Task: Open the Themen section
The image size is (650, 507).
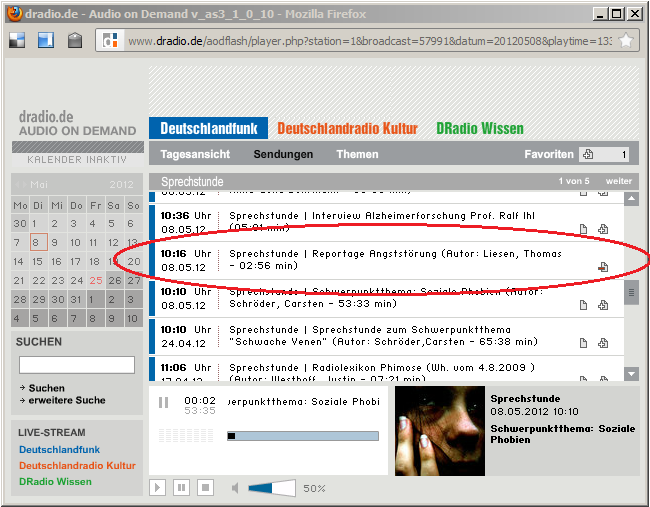Action: pos(357,155)
